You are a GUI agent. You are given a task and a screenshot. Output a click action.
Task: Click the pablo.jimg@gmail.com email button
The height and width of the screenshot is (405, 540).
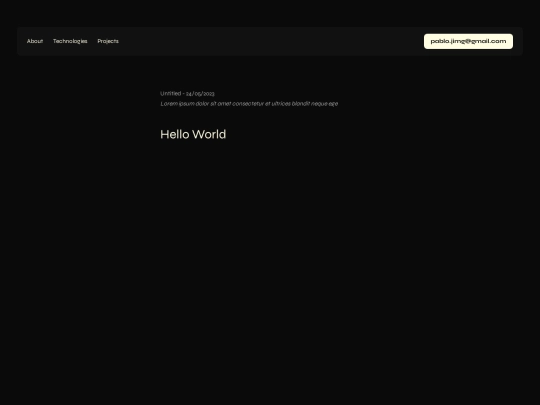click(468, 41)
